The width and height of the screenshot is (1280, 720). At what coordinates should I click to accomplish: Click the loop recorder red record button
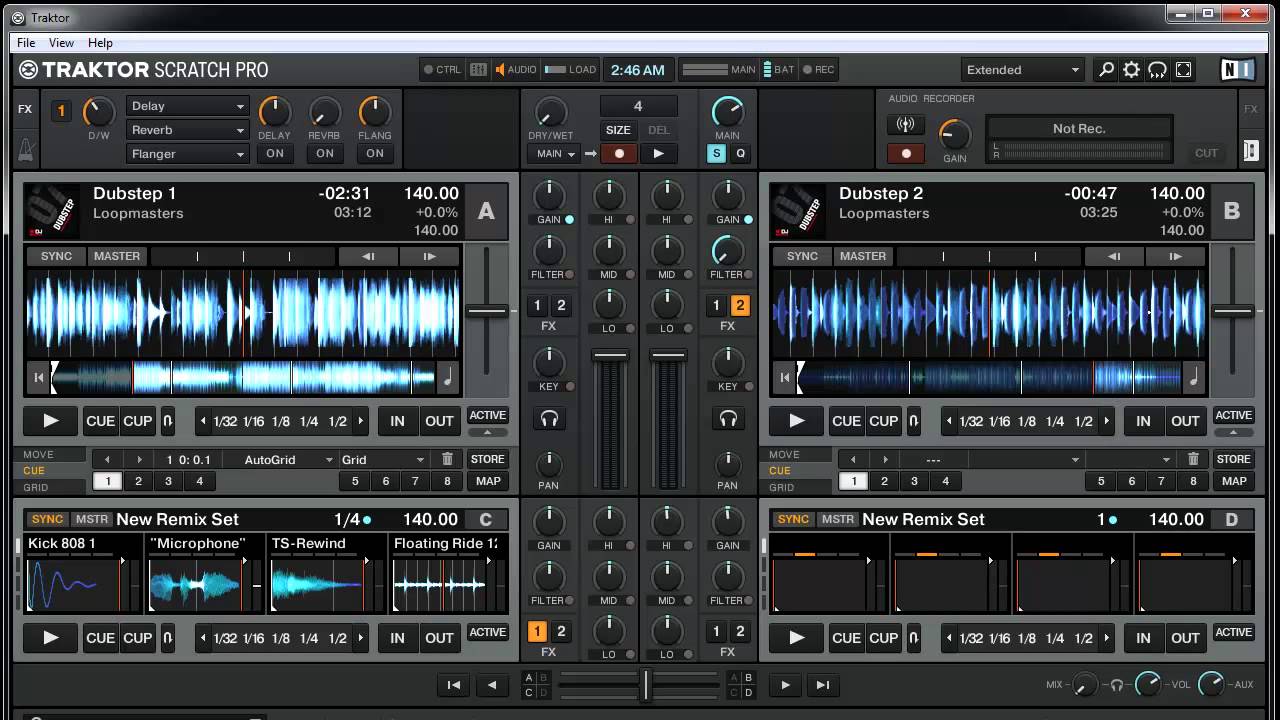coord(619,154)
